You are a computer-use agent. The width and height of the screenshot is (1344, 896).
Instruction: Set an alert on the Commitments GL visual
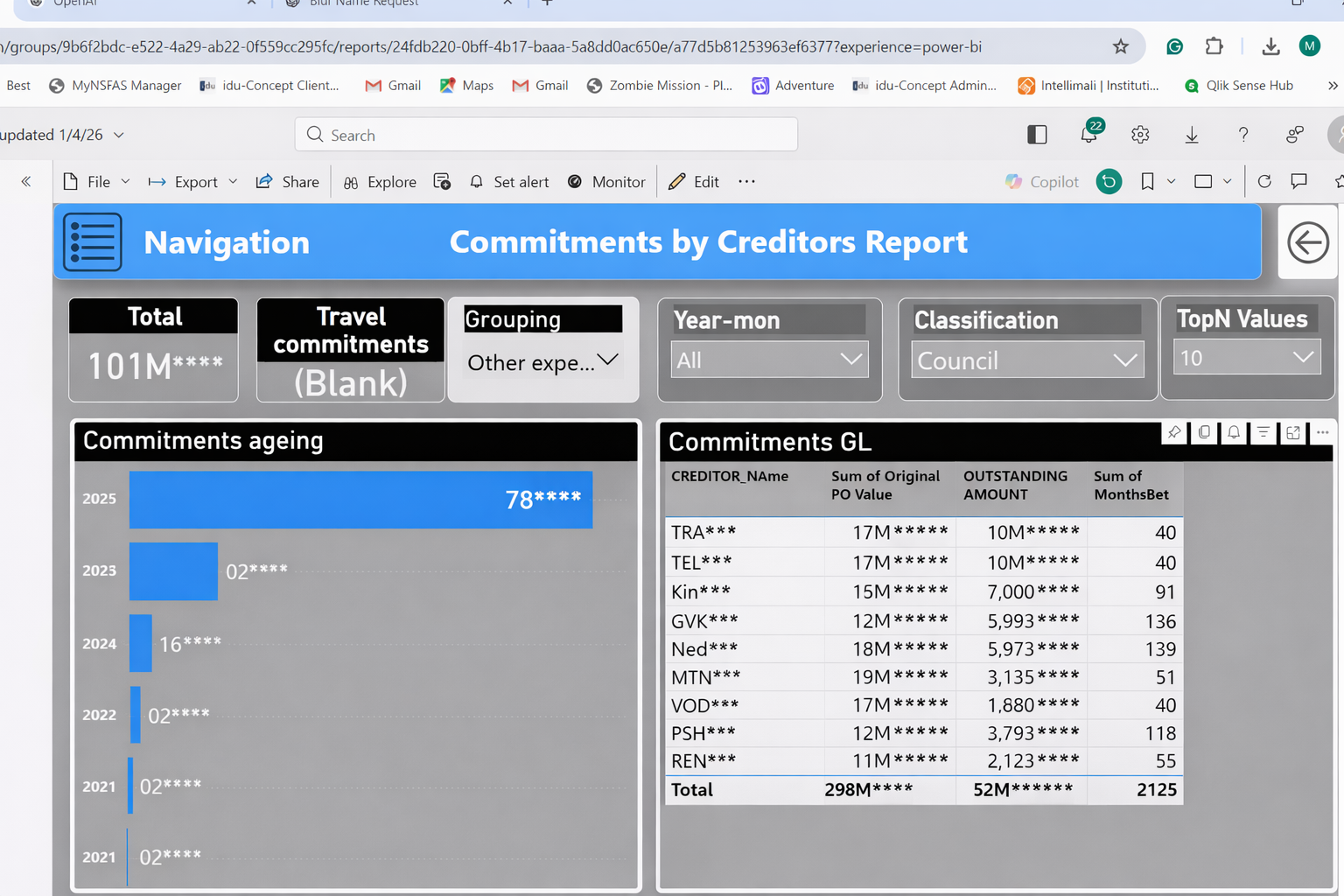tap(1234, 432)
